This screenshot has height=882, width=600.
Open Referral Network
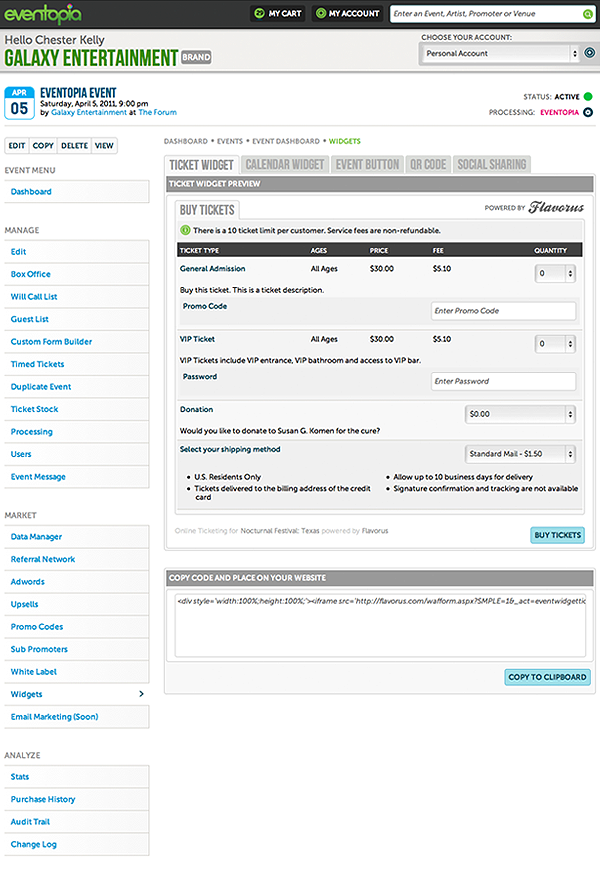pos(76,560)
